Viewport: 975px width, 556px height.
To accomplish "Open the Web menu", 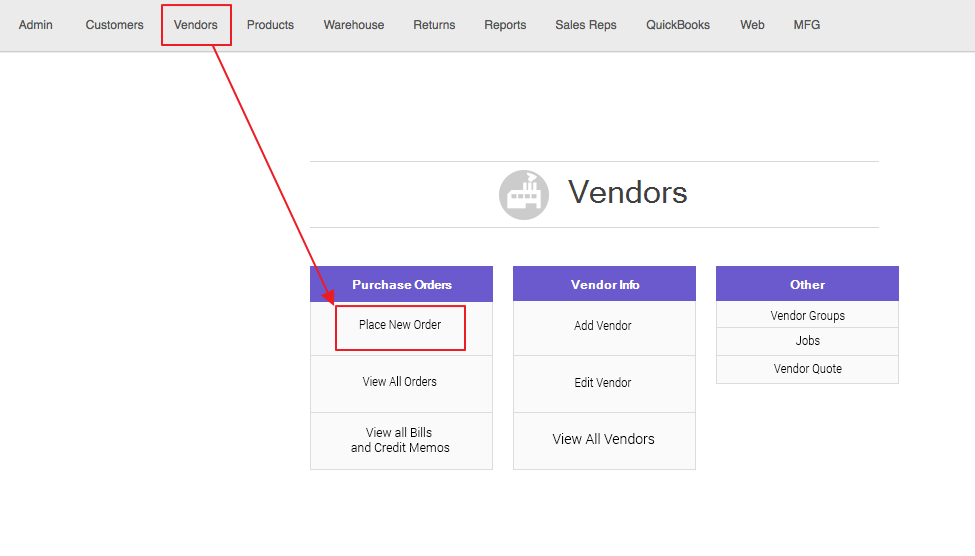I will pos(752,25).
